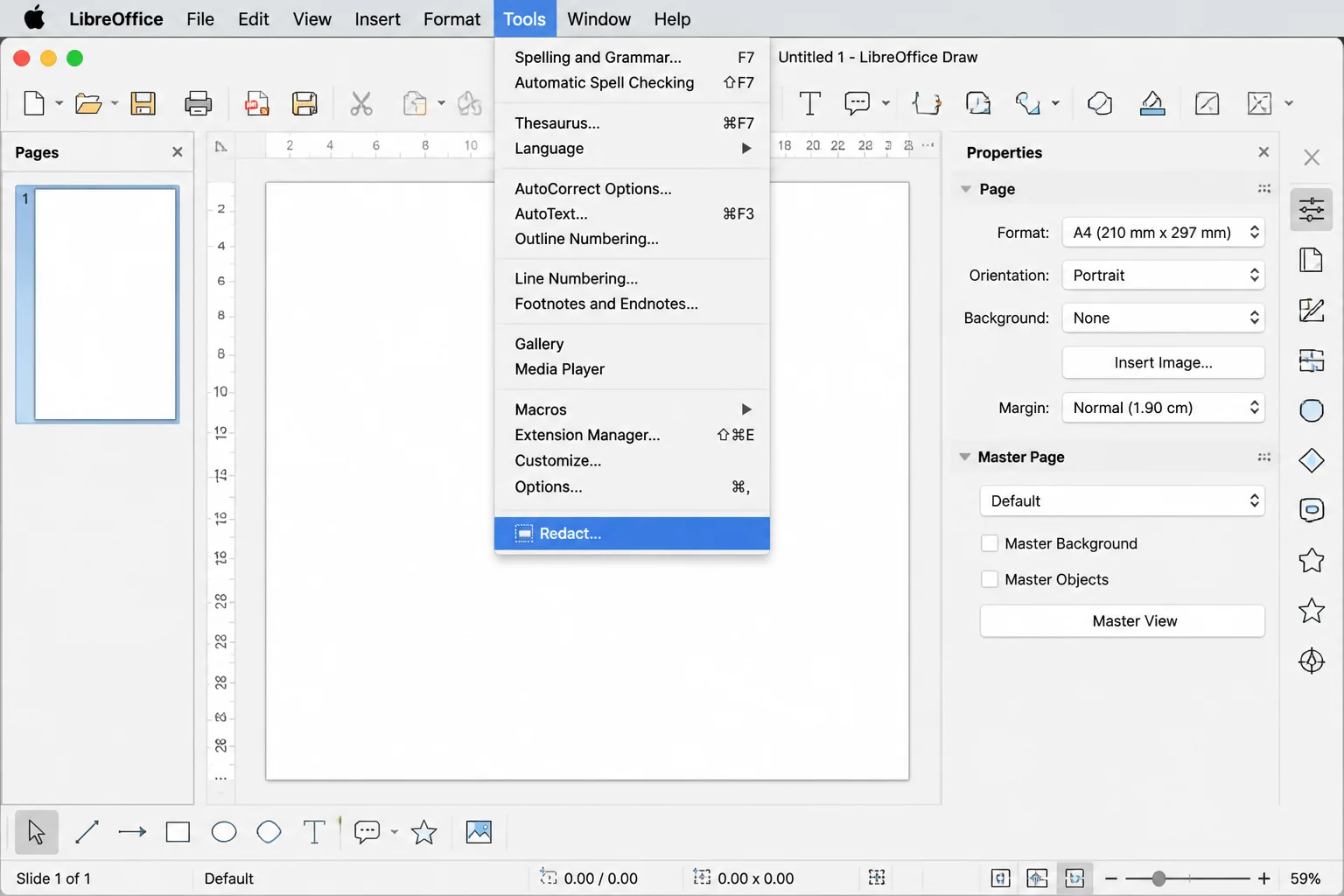
Task: Click the zoom out minus icon
Action: click(1111, 878)
